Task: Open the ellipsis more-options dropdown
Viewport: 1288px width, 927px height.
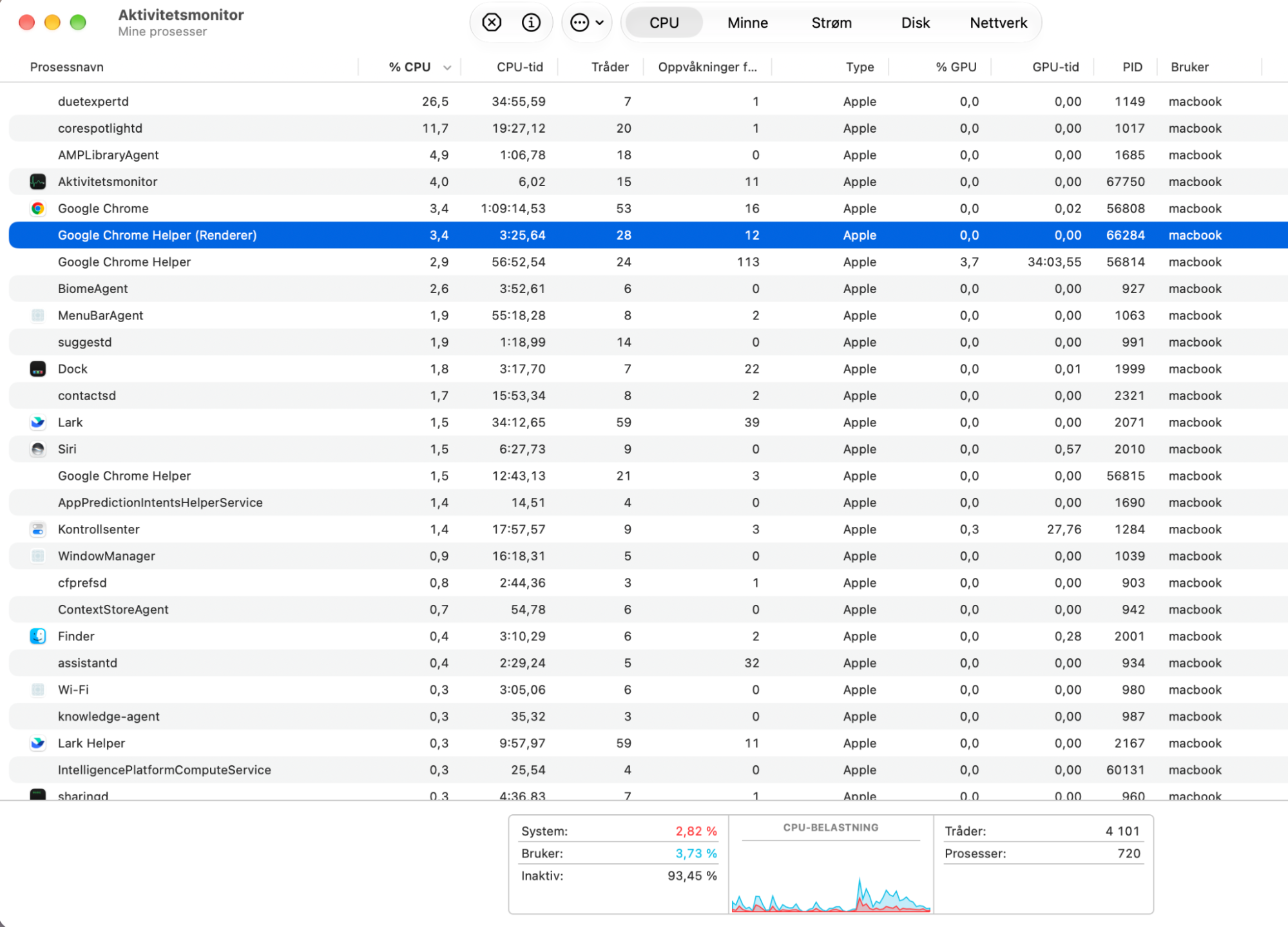Action: coord(587,23)
